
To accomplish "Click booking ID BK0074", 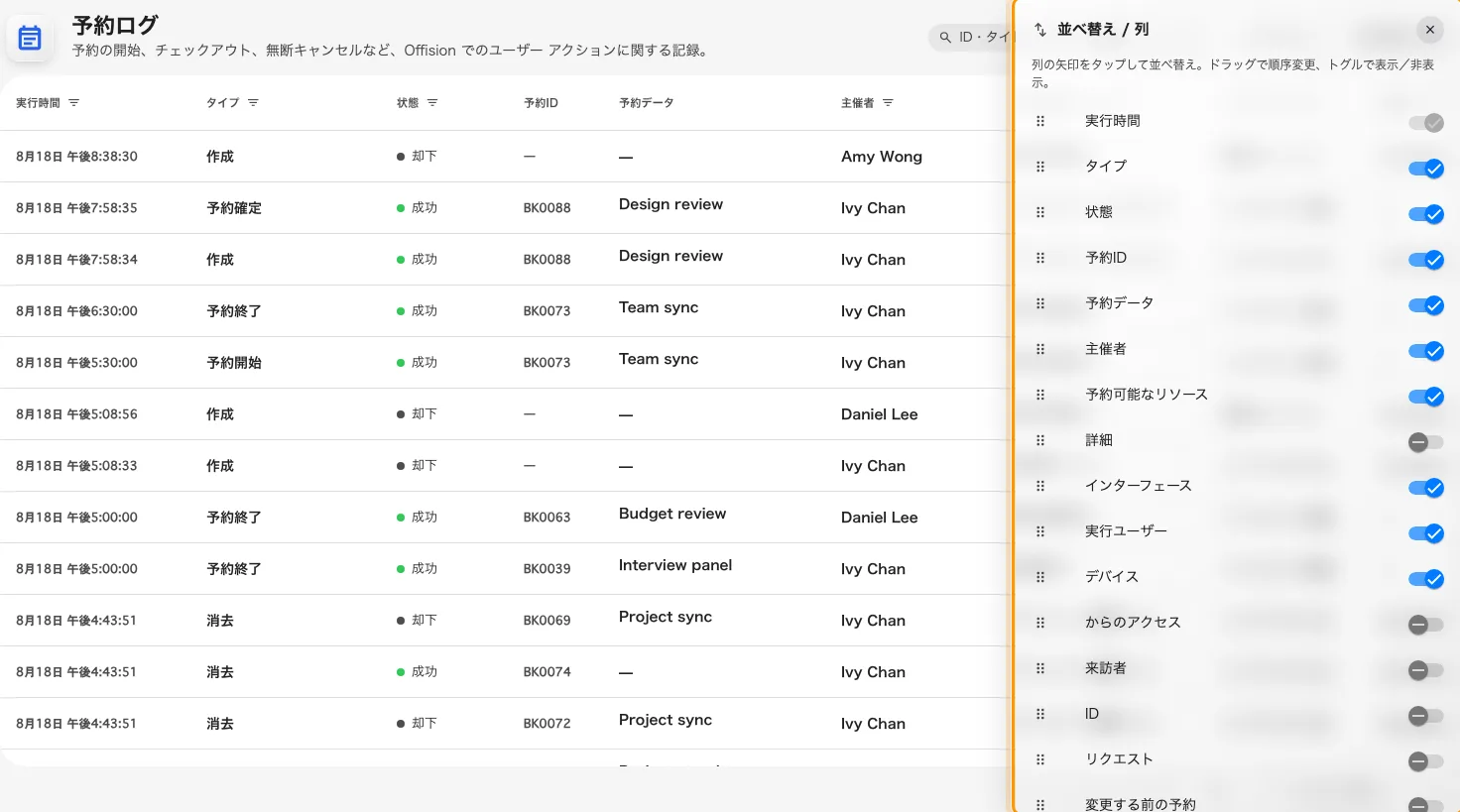I will [x=547, y=672].
